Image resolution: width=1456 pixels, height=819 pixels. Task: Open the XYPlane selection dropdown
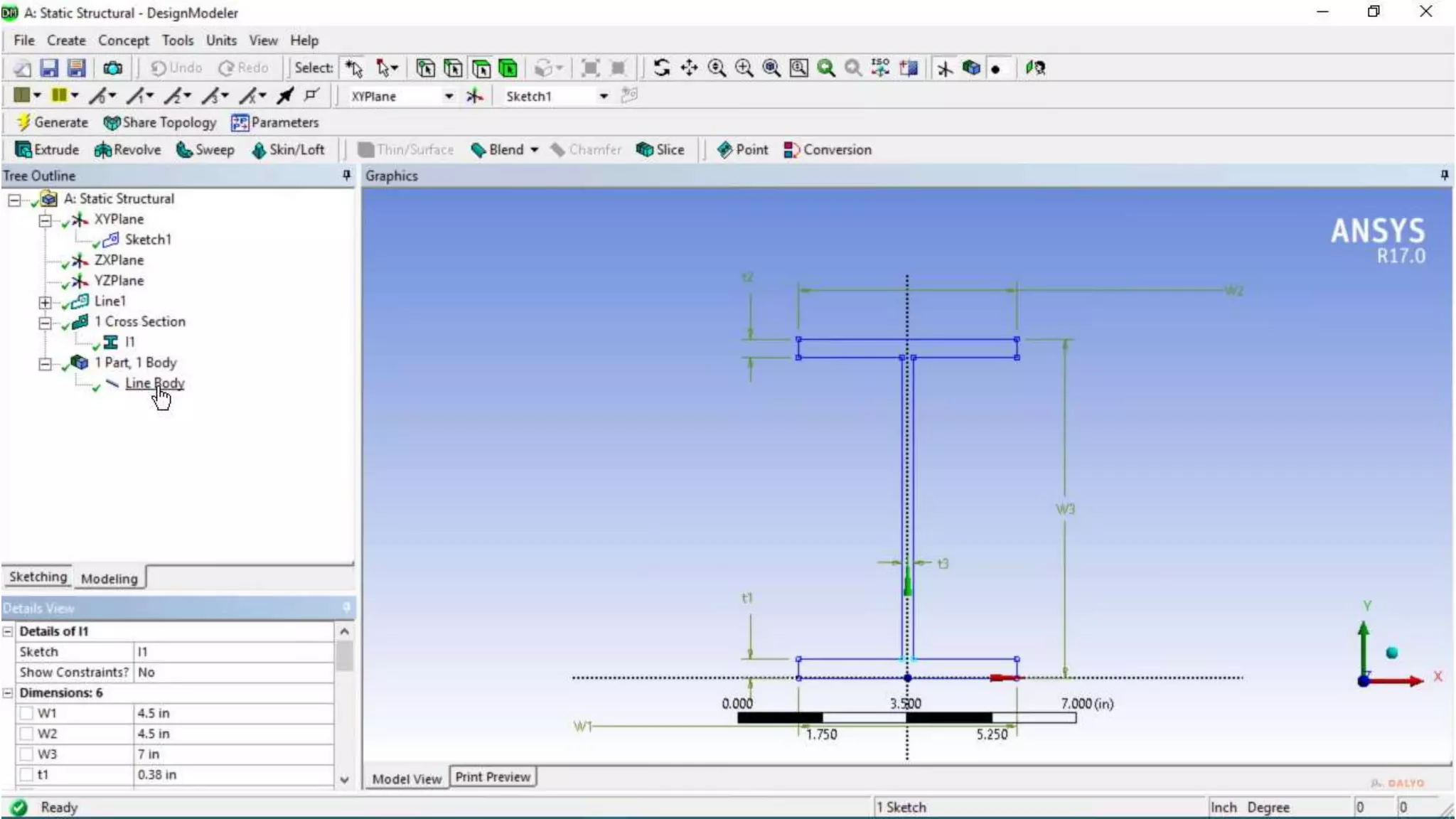[449, 96]
